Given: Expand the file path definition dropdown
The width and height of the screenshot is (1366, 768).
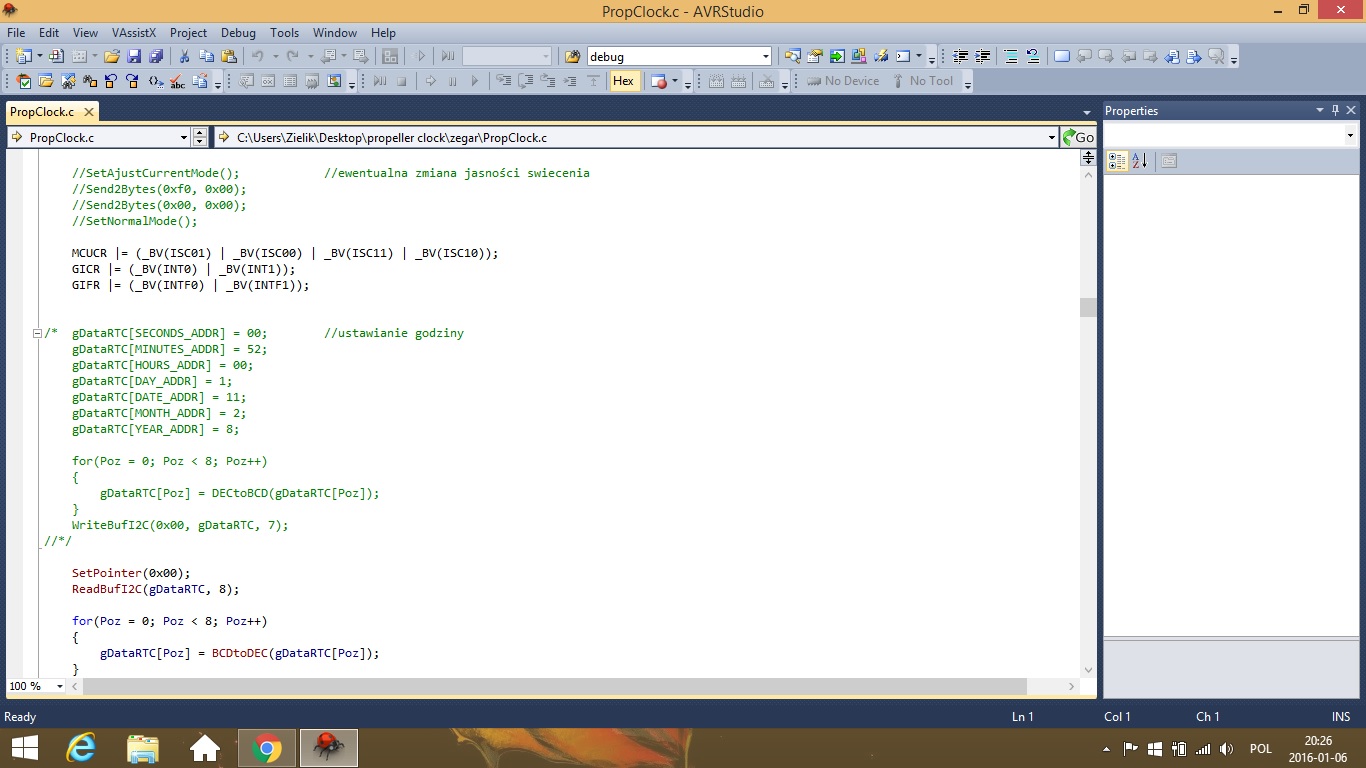Looking at the screenshot, I should (1051, 137).
